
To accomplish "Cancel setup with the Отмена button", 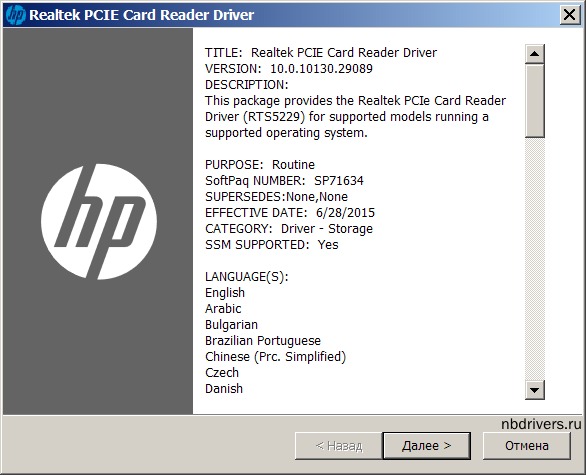I will [x=527, y=446].
